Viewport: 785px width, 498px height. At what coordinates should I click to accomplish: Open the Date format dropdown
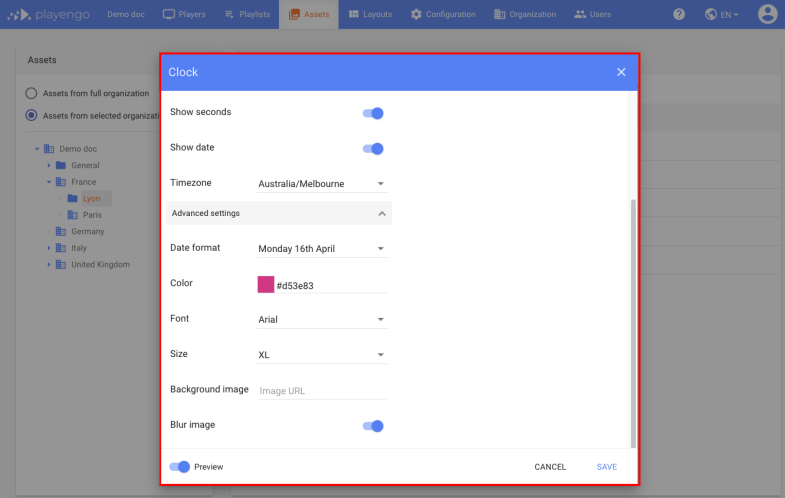click(322, 249)
